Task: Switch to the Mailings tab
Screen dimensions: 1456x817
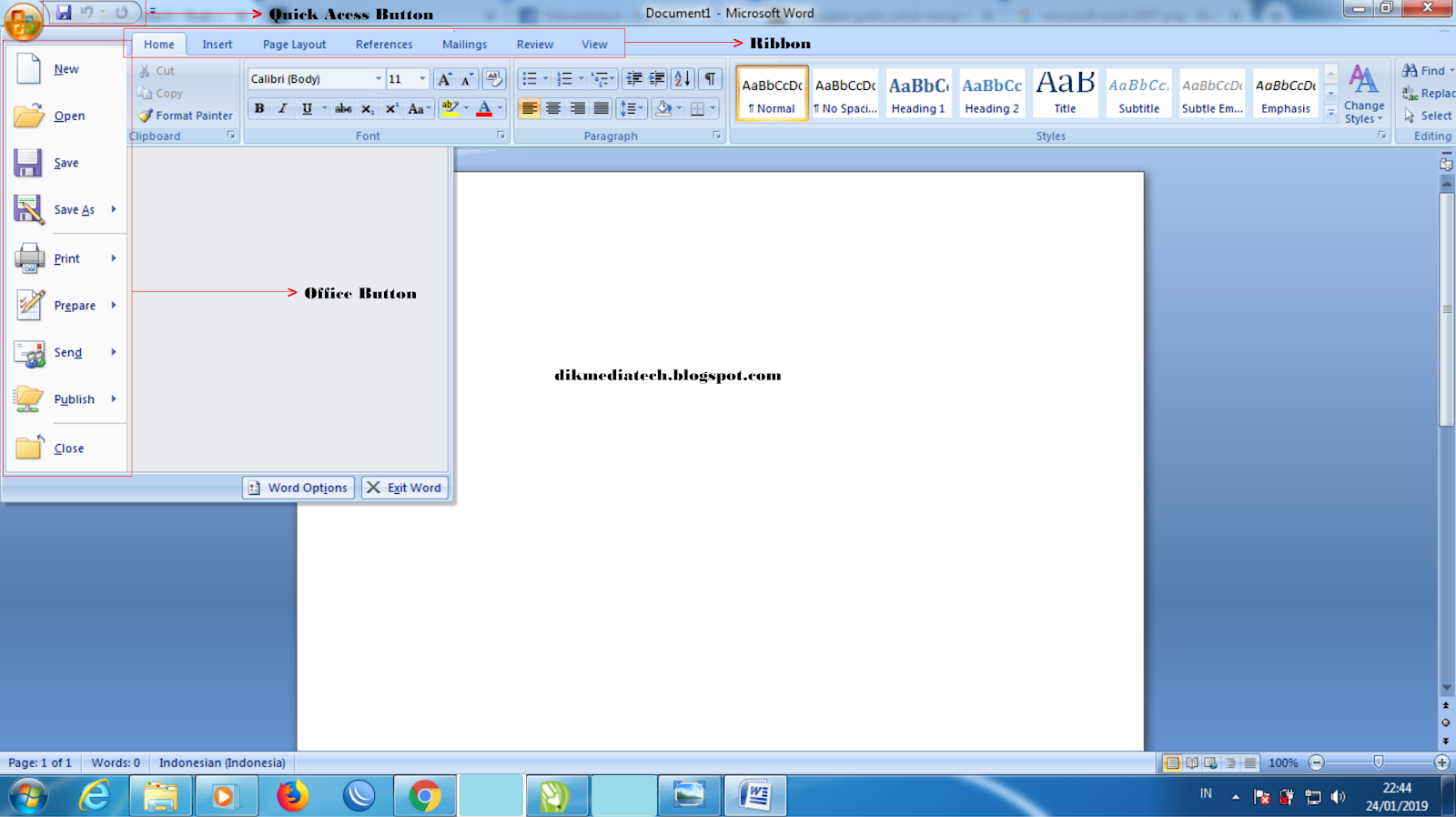Action: 464,45
